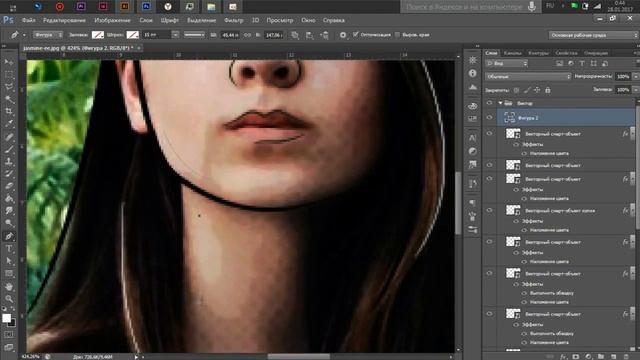This screenshot has width=640, height=360.
Task: Switch to the Операции tab
Action: click(596, 53)
